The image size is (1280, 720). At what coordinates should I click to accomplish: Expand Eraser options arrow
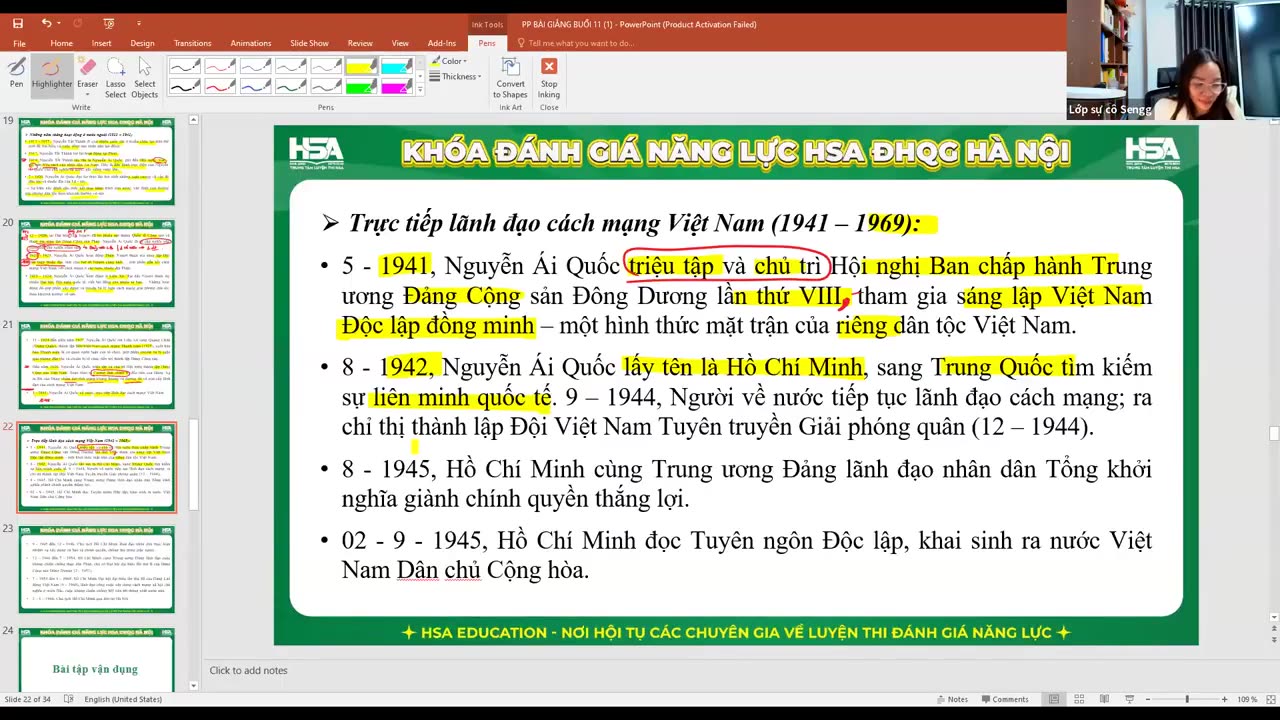click(87, 96)
